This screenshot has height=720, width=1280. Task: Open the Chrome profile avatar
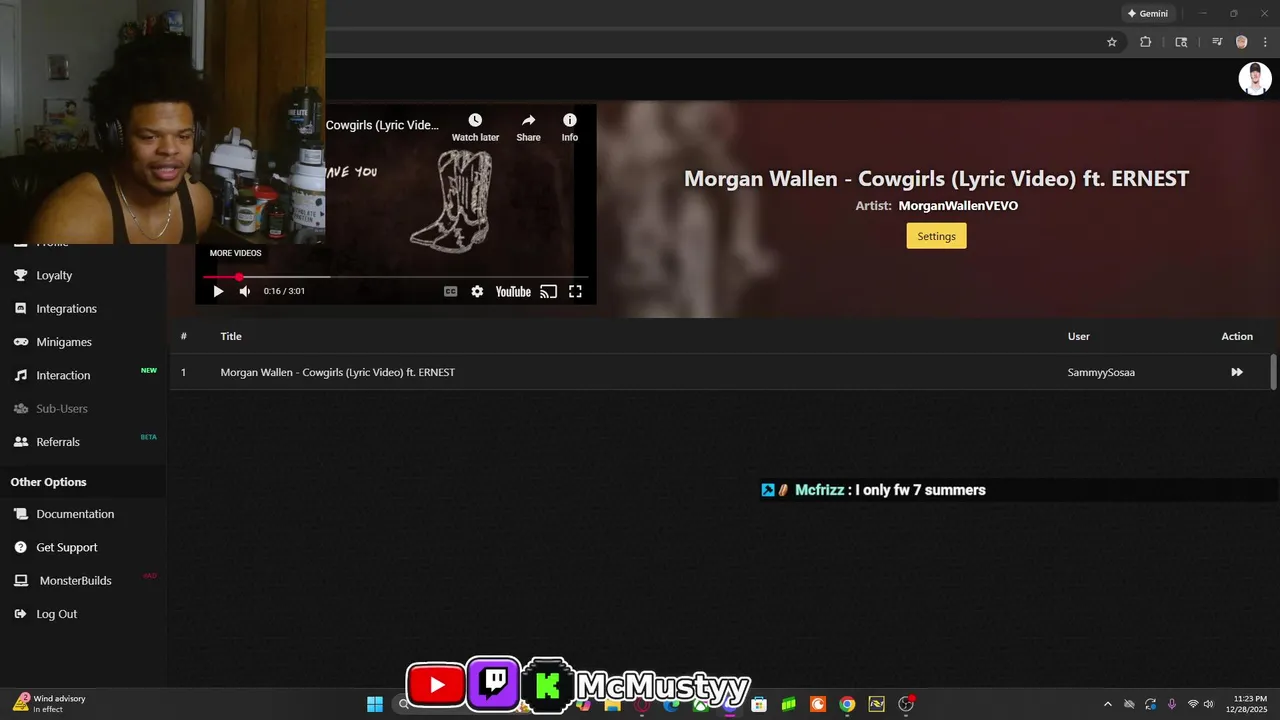(1242, 42)
